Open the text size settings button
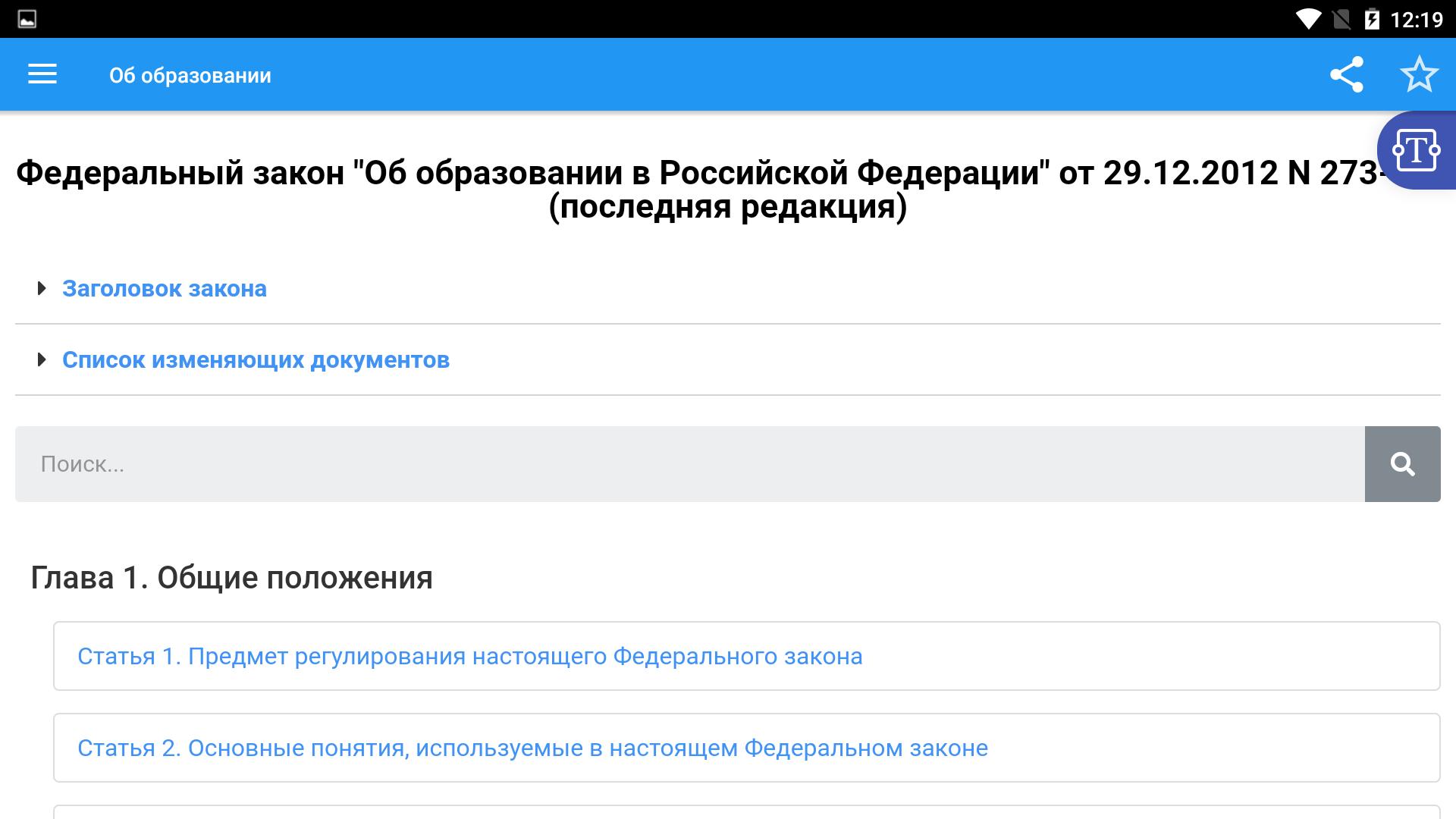 [x=1417, y=151]
